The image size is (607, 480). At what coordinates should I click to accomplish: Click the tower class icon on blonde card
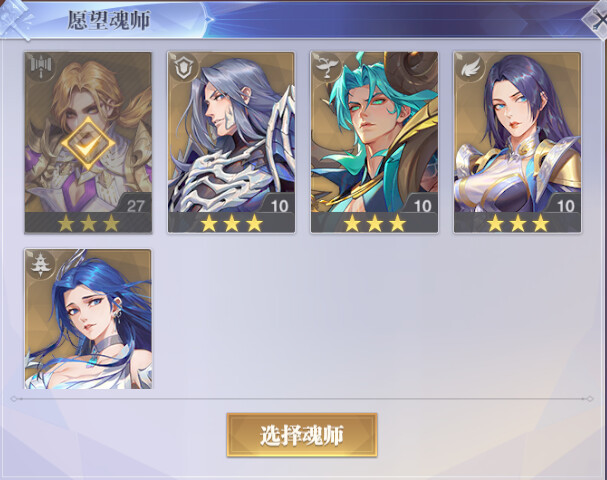(x=41, y=68)
